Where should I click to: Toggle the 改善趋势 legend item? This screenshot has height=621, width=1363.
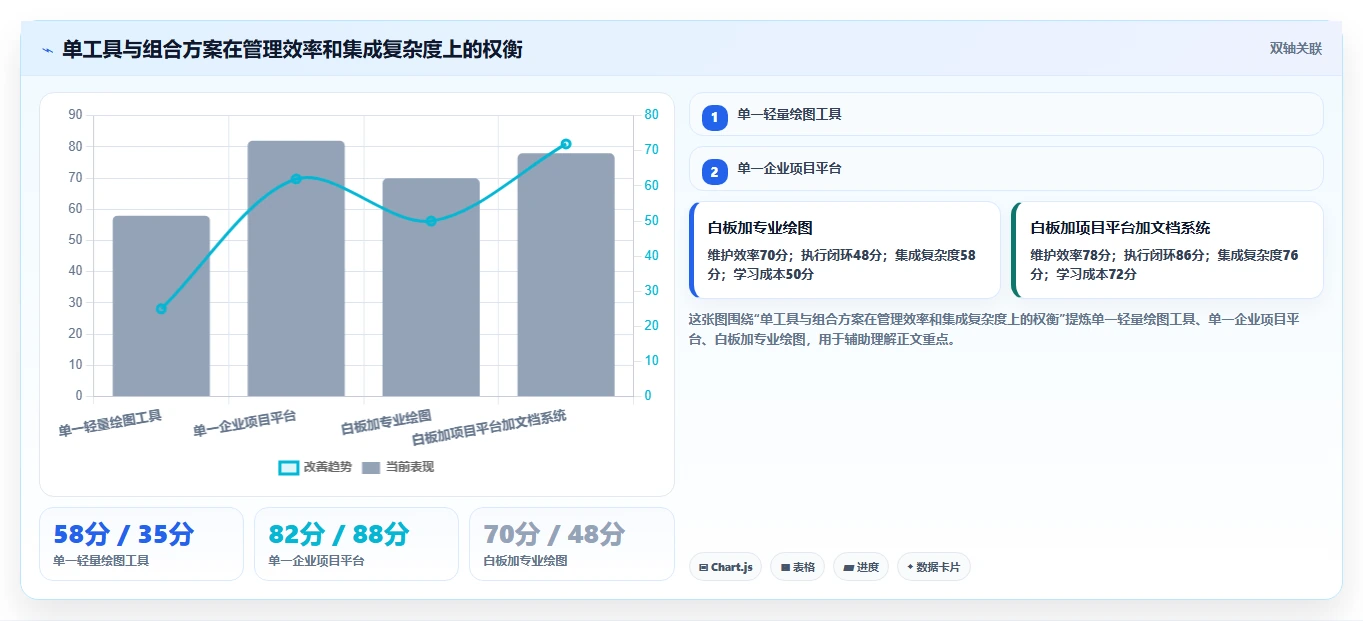[315, 467]
